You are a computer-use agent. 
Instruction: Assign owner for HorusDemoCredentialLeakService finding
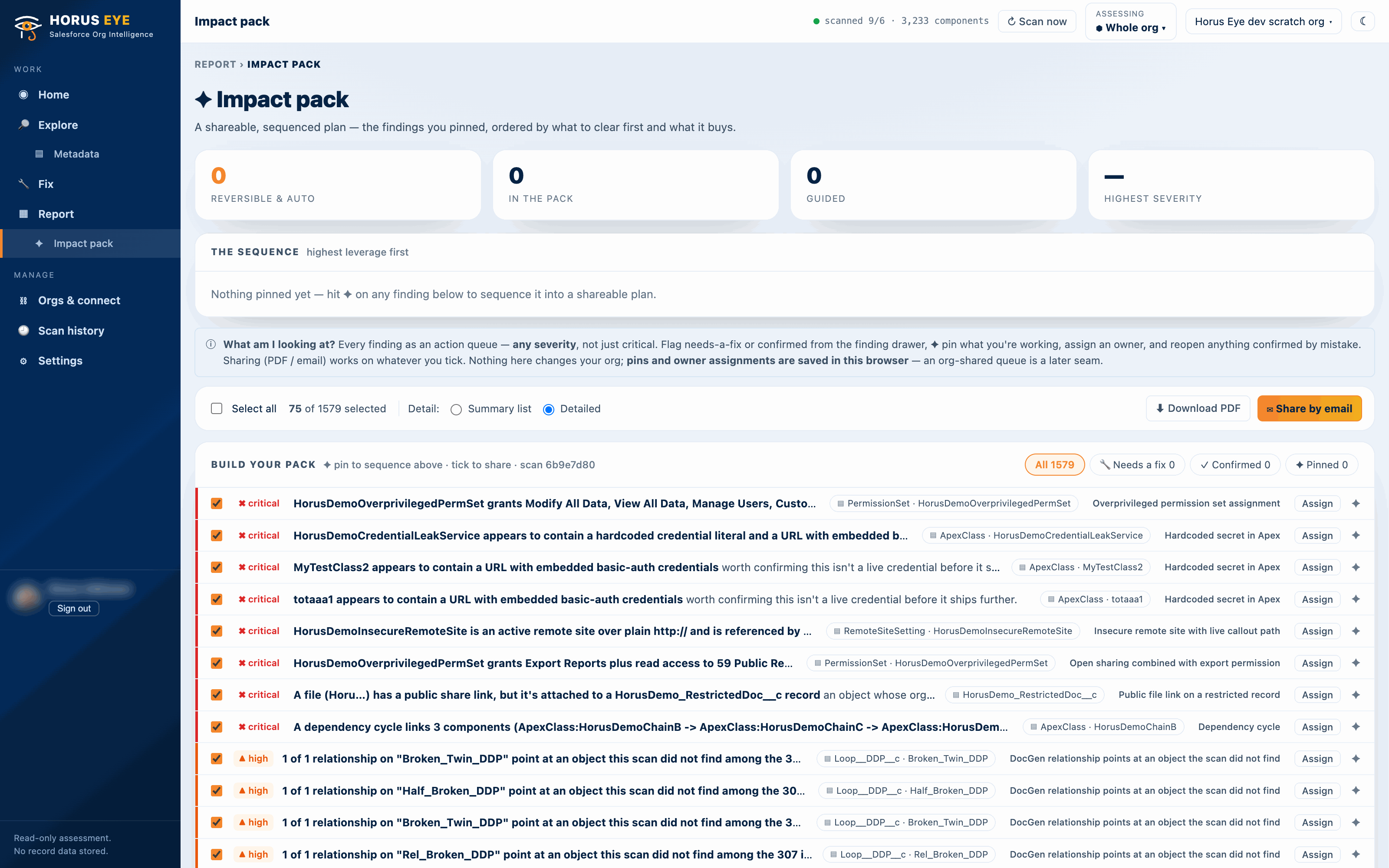pyautogui.click(x=1317, y=536)
